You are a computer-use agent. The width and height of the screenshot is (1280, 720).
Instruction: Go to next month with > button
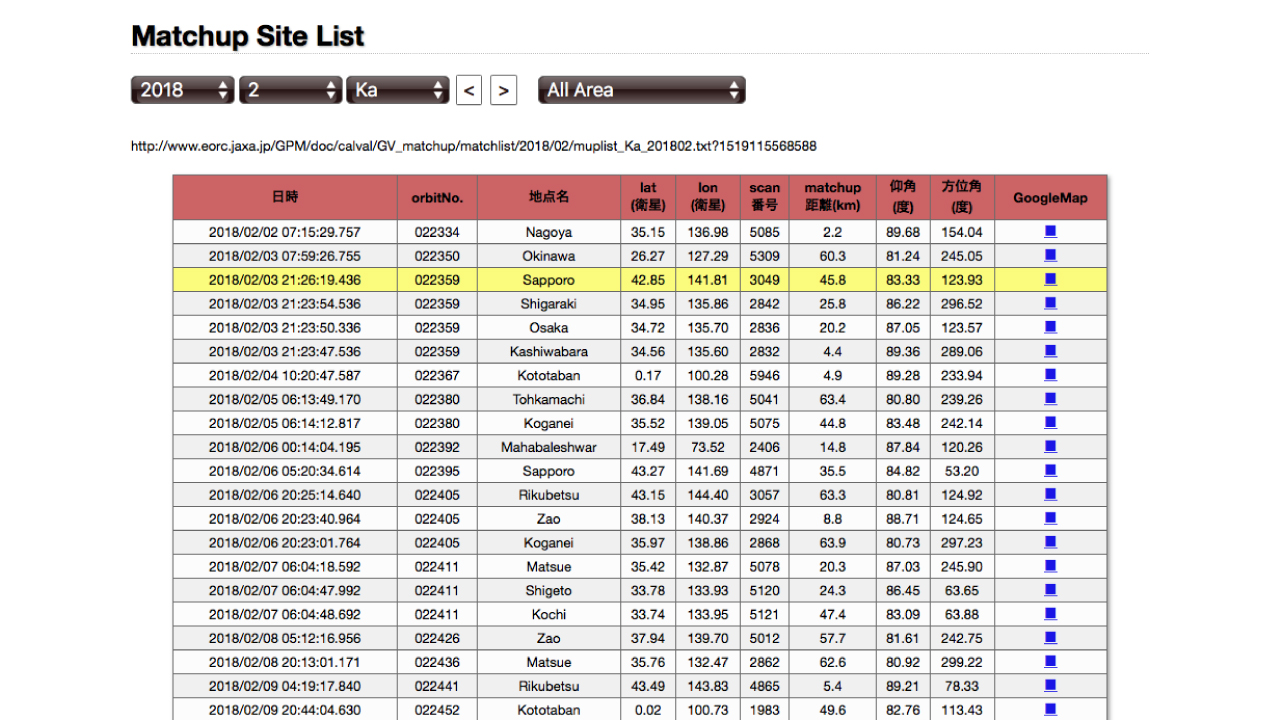(503, 90)
